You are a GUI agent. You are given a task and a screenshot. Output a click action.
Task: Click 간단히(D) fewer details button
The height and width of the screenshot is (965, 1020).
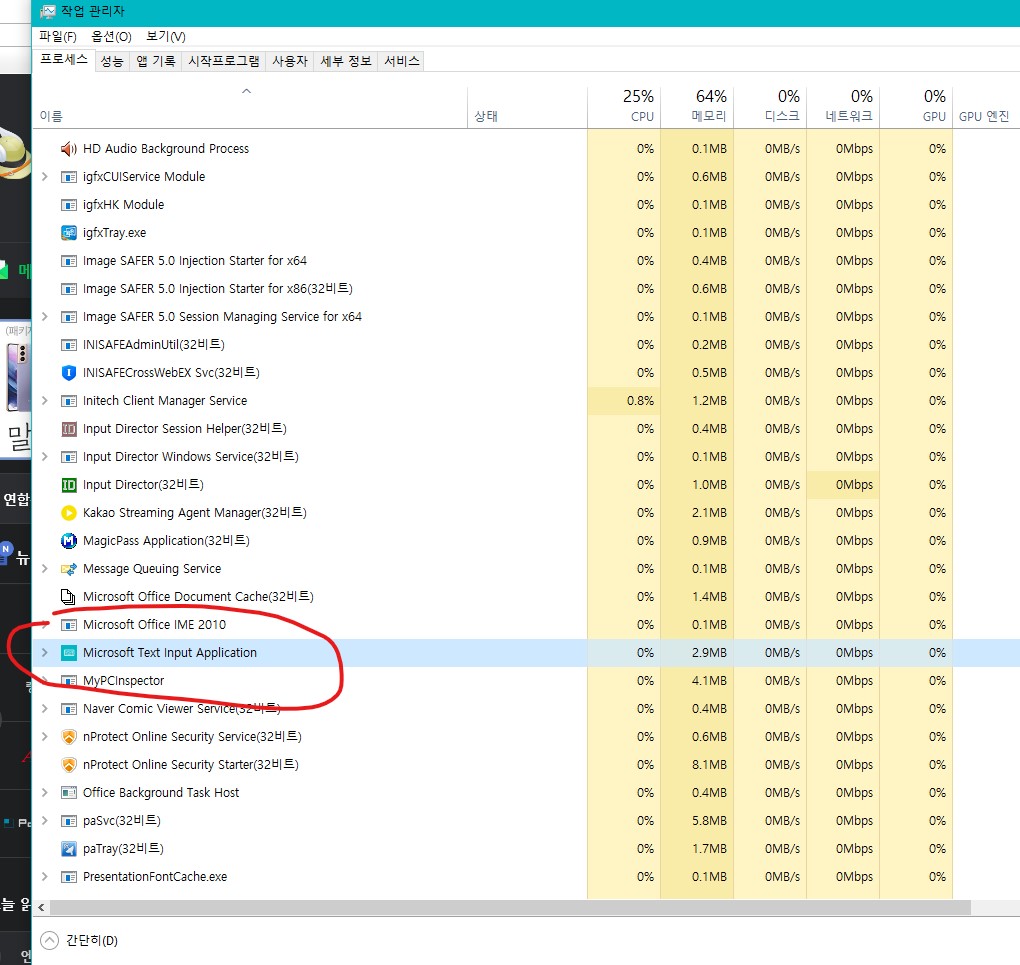pos(79,940)
